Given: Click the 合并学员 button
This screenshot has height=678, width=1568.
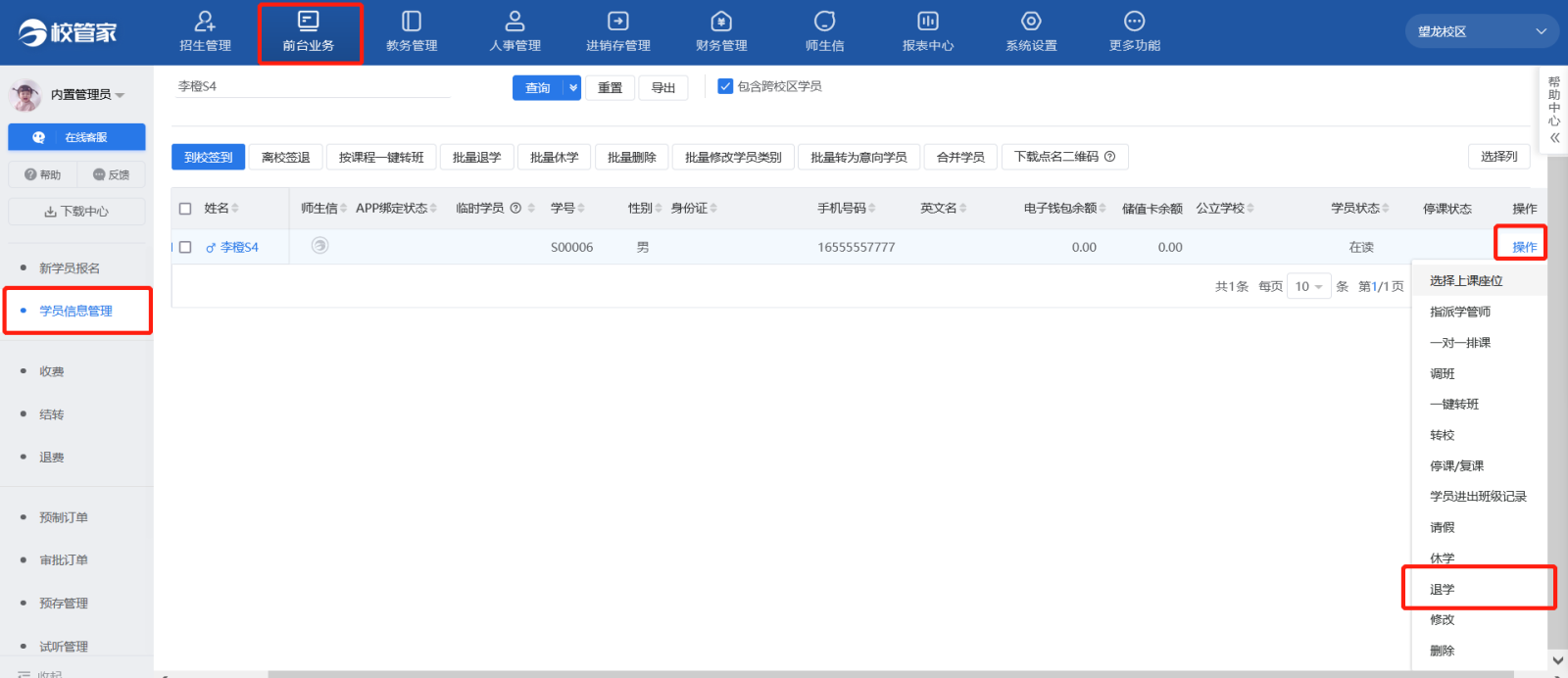Looking at the screenshot, I should [960, 157].
